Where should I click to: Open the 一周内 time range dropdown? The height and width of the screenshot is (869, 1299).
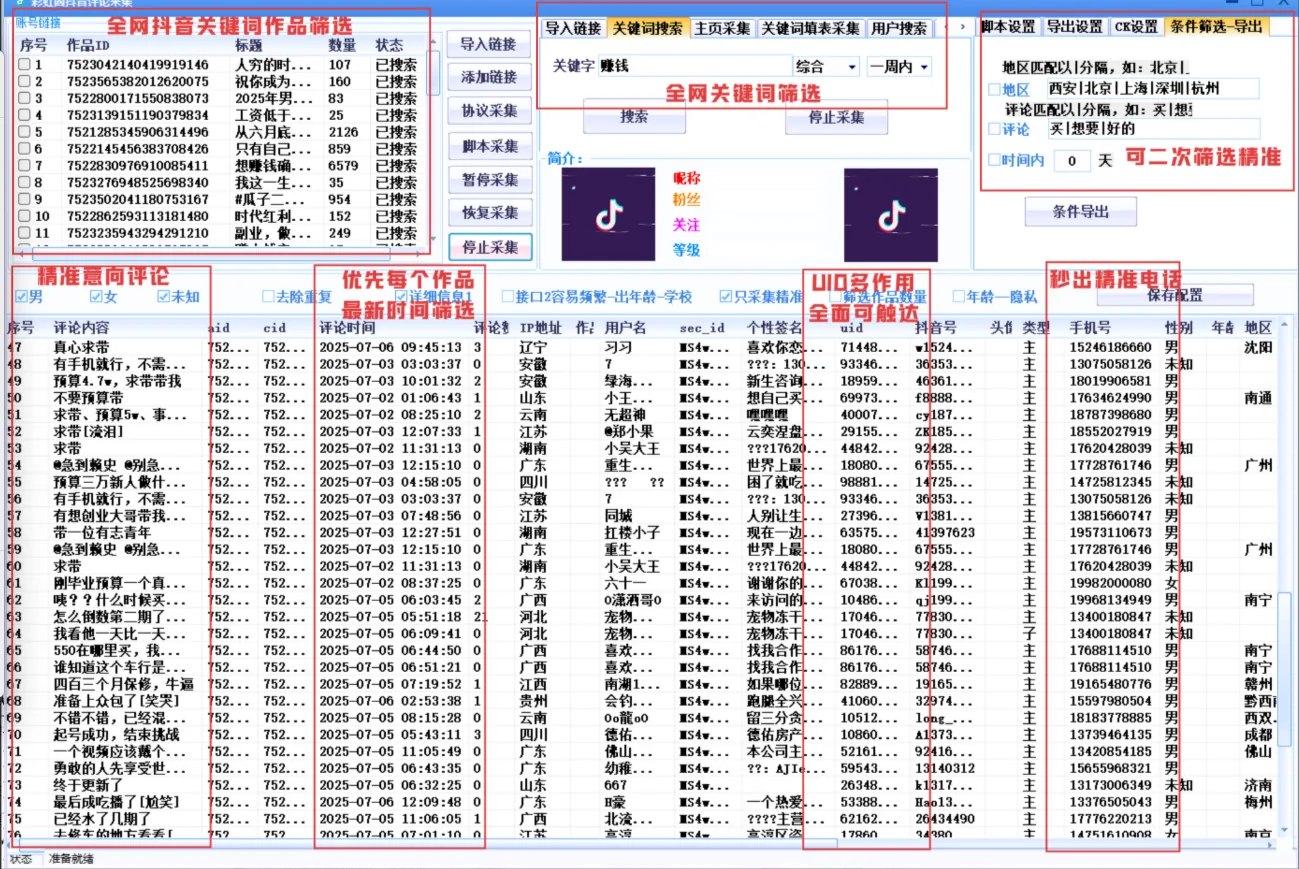tap(899, 67)
